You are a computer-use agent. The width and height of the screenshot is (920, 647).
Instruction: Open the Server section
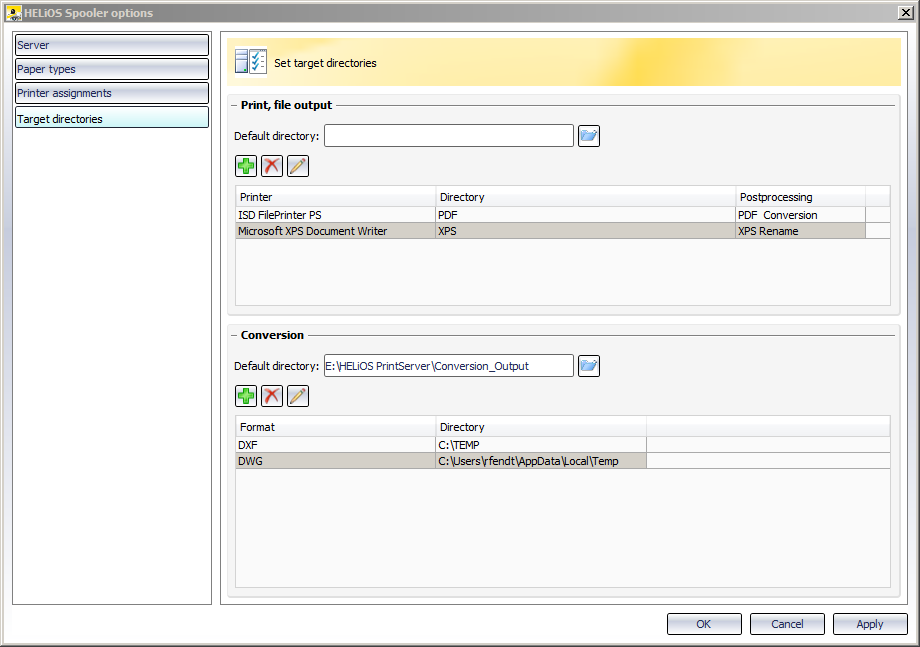click(x=112, y=45)
